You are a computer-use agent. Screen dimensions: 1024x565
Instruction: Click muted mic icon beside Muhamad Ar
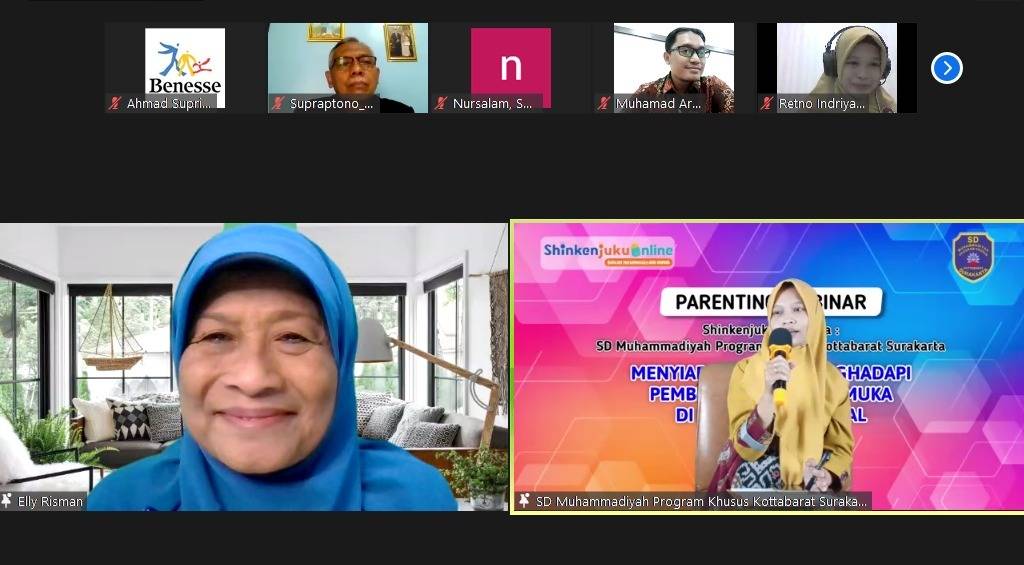603,103
